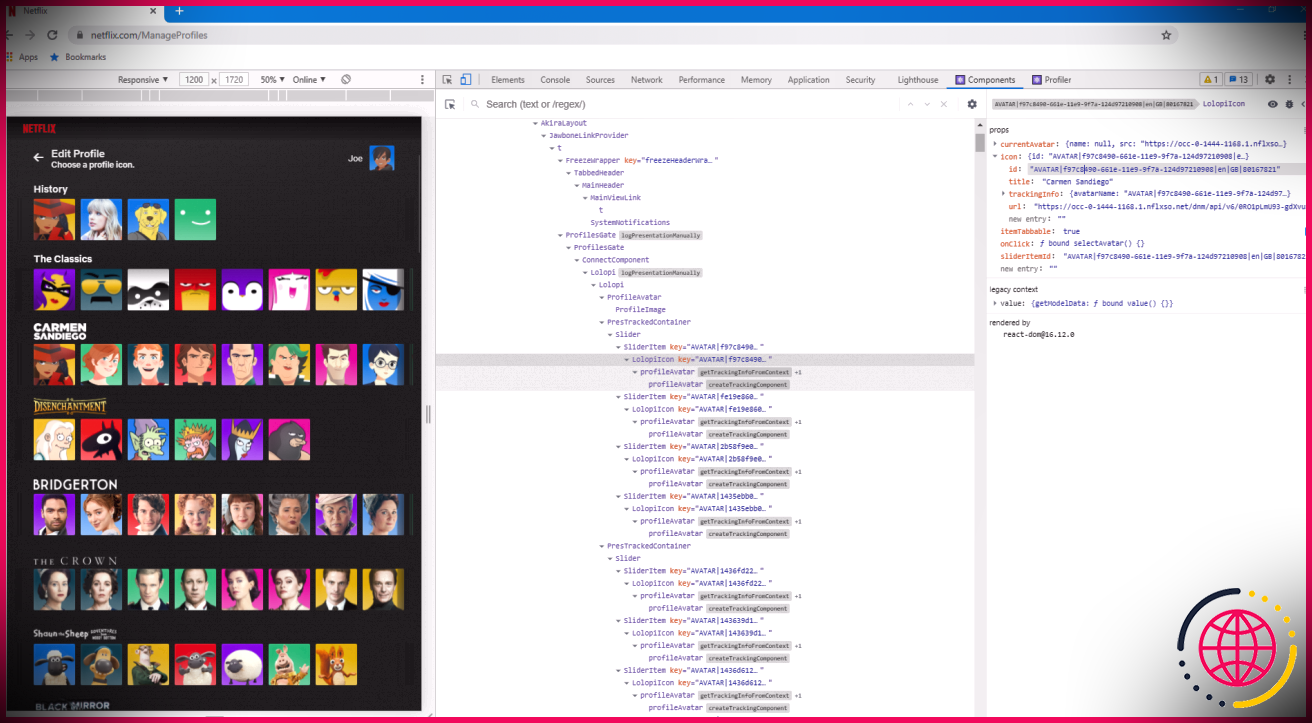Click the onClick bound selectAvatar() value
1312x723 pixels.
(x=1090, y=243)
